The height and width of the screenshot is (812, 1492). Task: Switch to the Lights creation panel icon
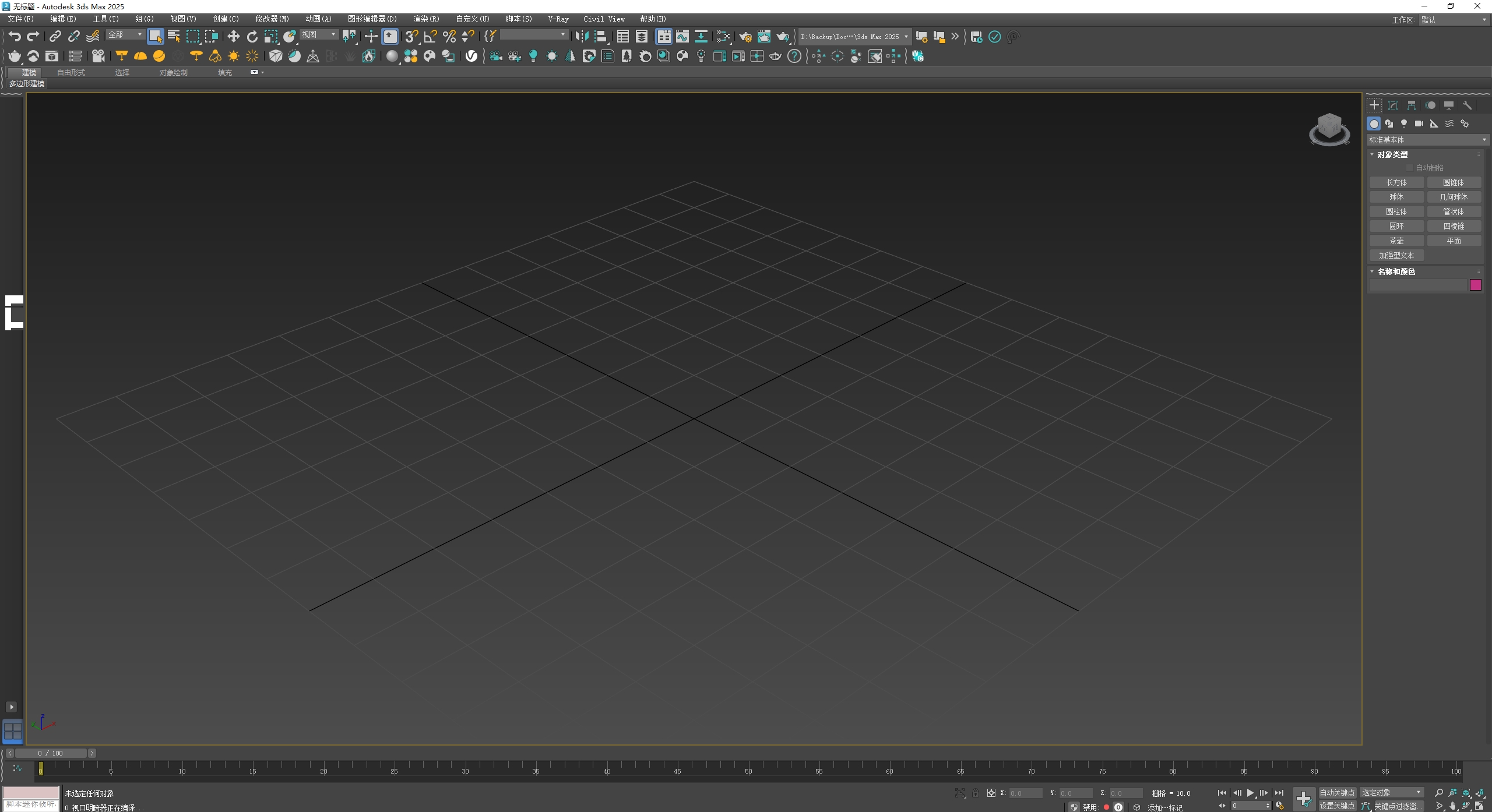pos(1404,124)
